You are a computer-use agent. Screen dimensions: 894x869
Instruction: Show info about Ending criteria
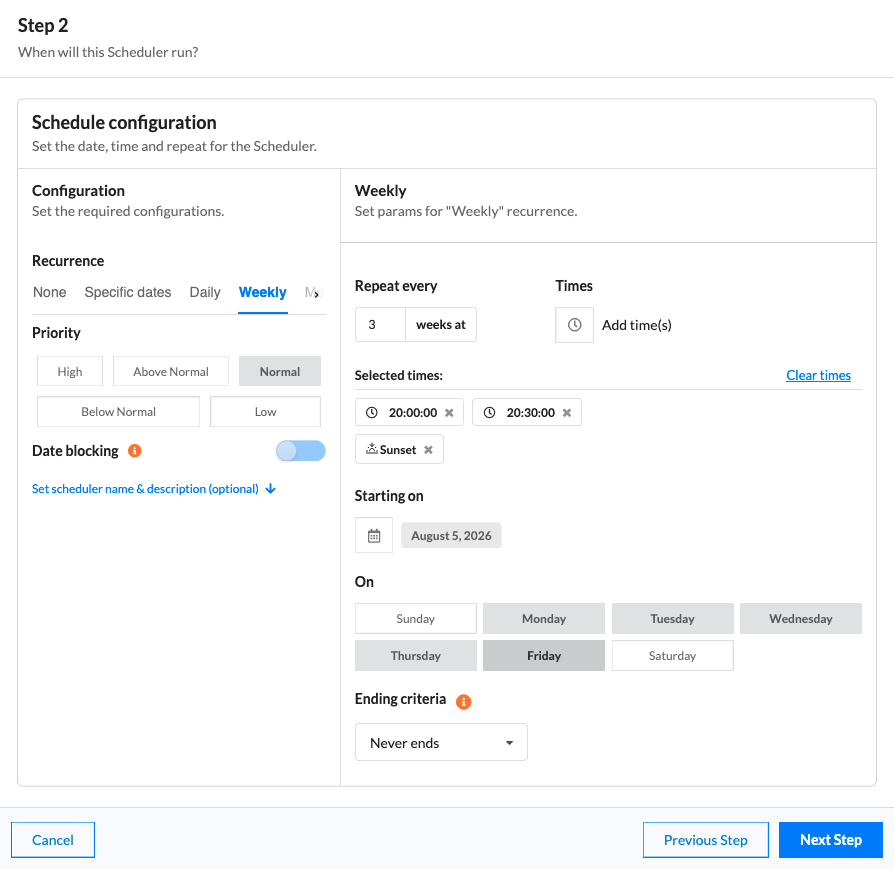point(464,701)
